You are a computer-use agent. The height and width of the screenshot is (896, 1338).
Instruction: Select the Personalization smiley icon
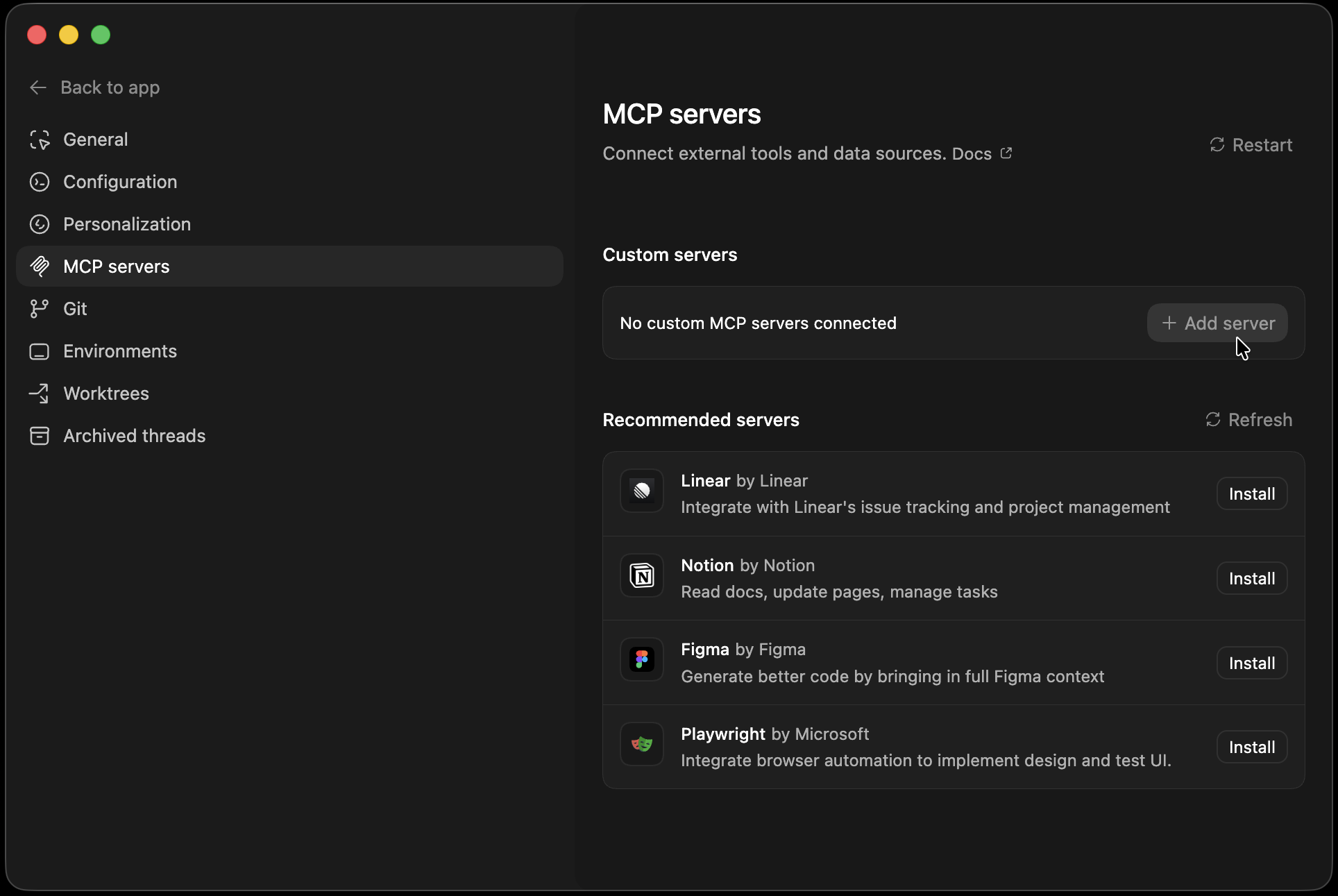coord(40,223)
